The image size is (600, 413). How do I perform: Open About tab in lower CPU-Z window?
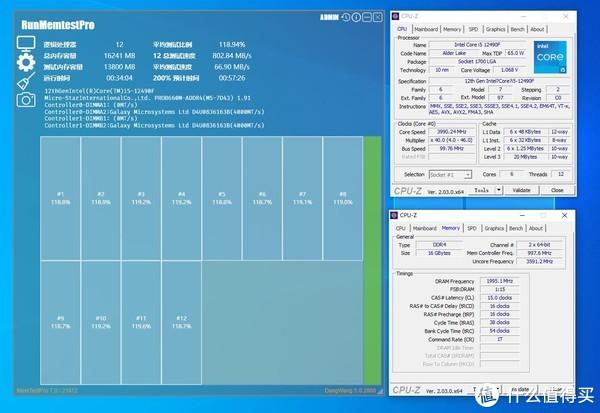click(536, 228)
